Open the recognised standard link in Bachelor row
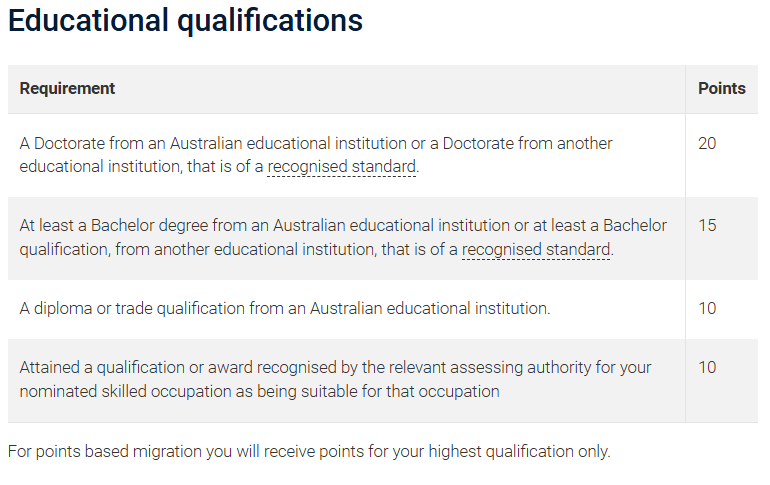The width and height of the screenshot is (770, 485). 536,249
